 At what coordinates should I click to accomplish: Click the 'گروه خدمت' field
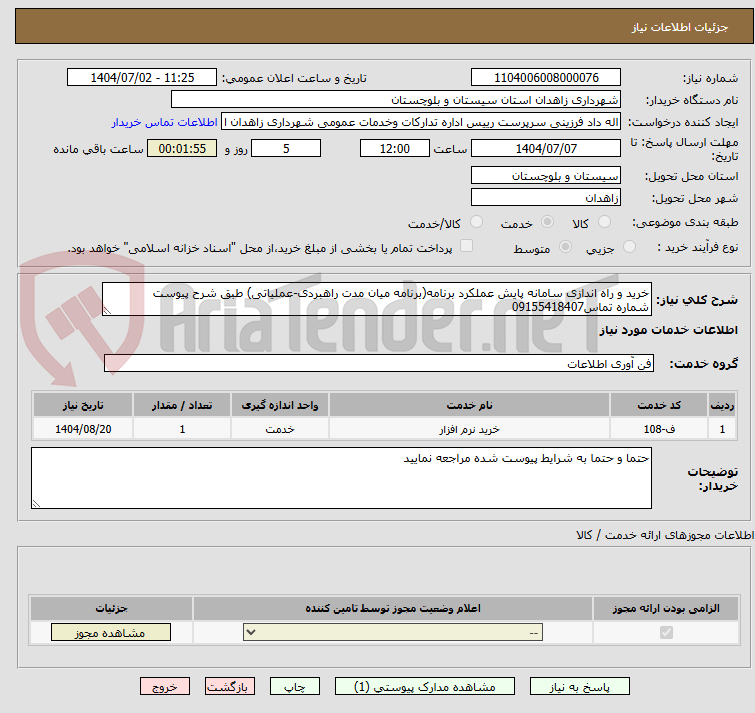379,365
